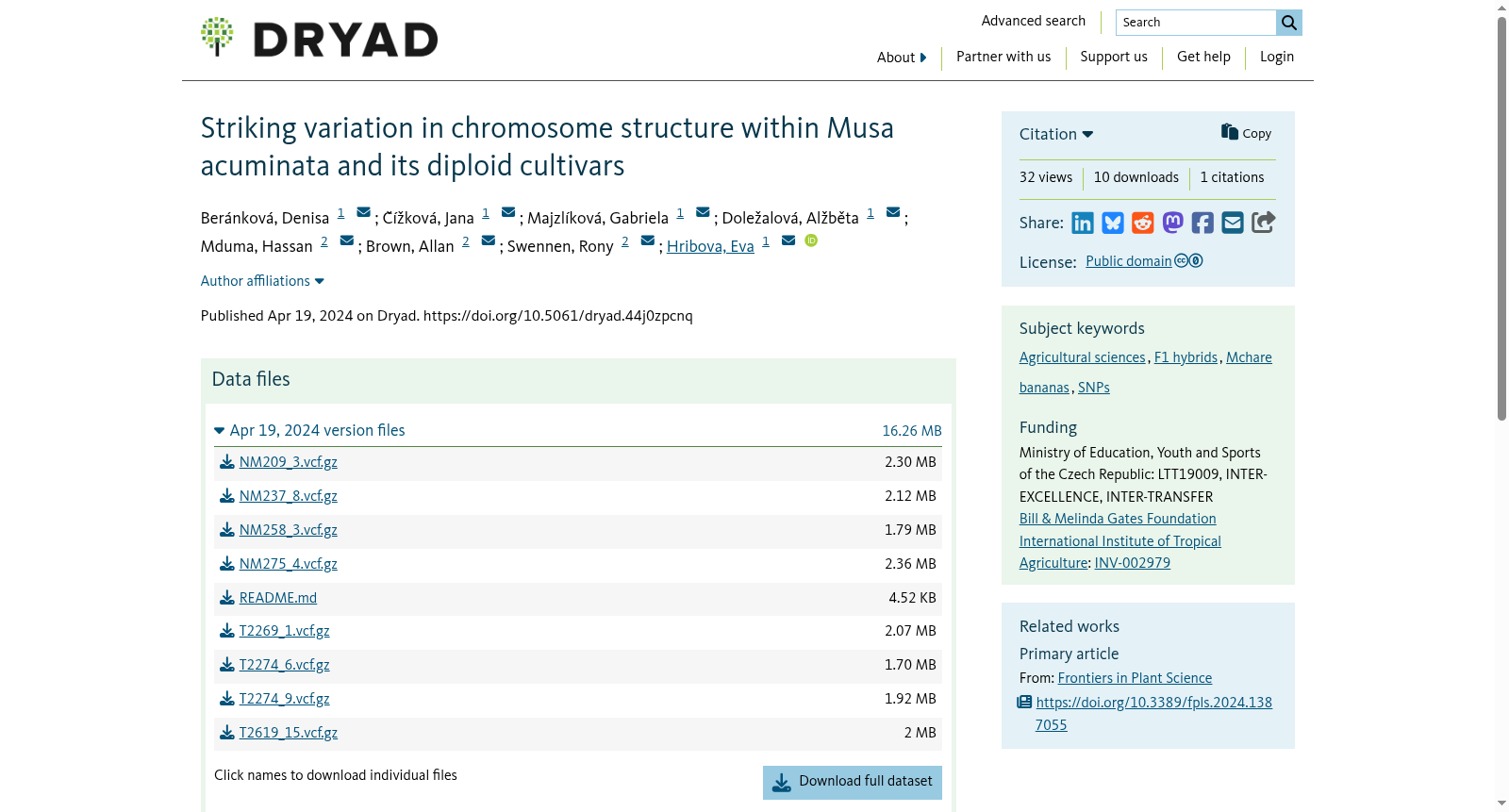Download NM275_4.vcf.gz file link
Screen dimensions: 1509x812
tap(289, 564)
